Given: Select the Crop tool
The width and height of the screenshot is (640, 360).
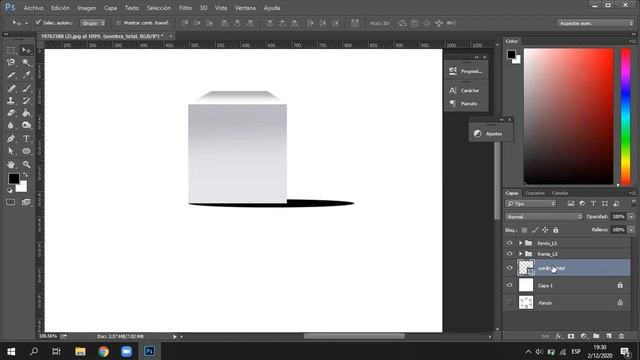Looking at the screenshot, I should 11,75.
